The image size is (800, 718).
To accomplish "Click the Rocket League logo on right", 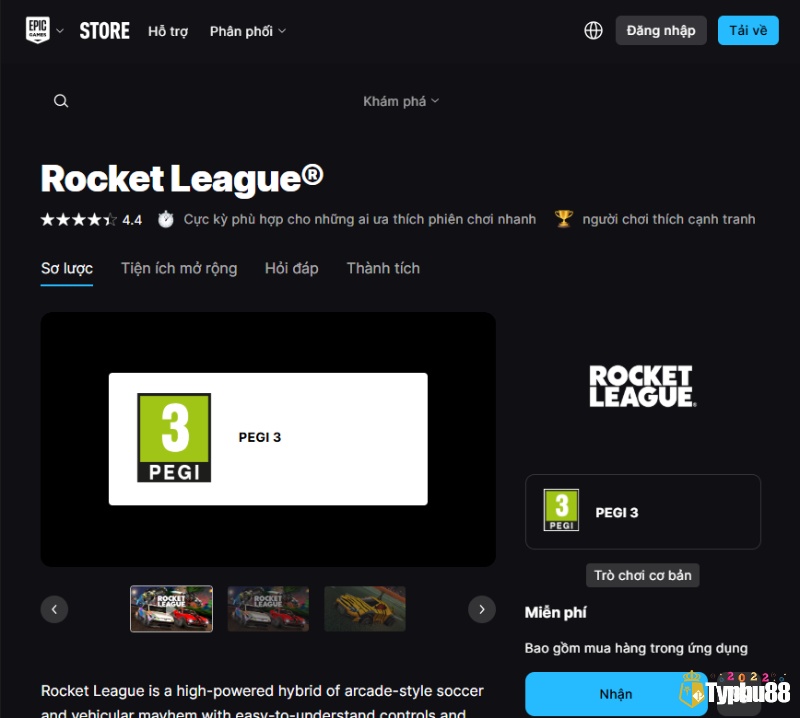I will pos(642,386).
